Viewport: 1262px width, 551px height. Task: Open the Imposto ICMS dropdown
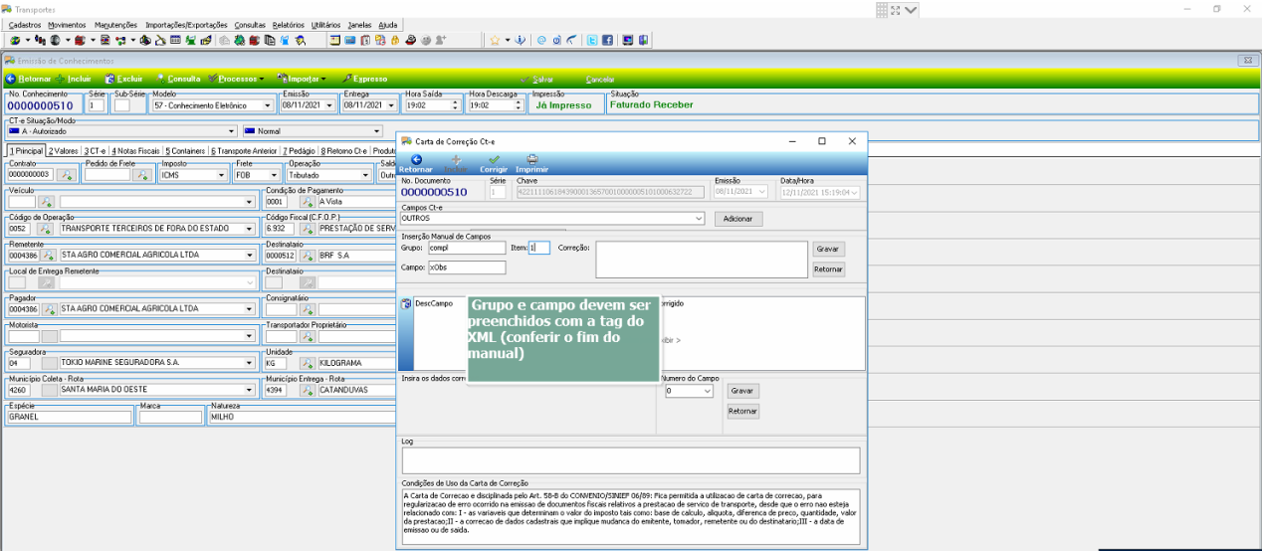click(x=223, y=174)
